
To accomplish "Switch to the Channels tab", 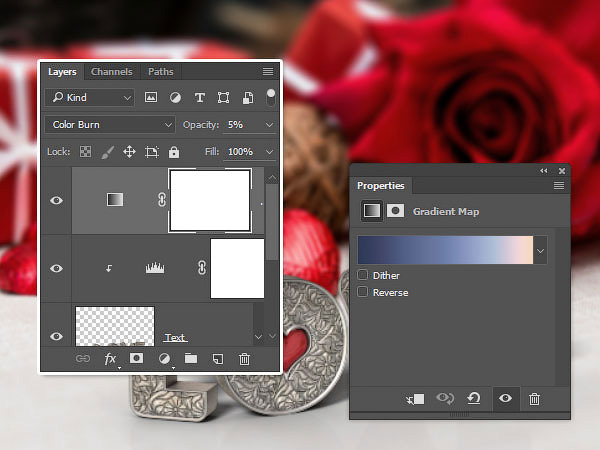I will pyautogui.click(x=111, y=72).
